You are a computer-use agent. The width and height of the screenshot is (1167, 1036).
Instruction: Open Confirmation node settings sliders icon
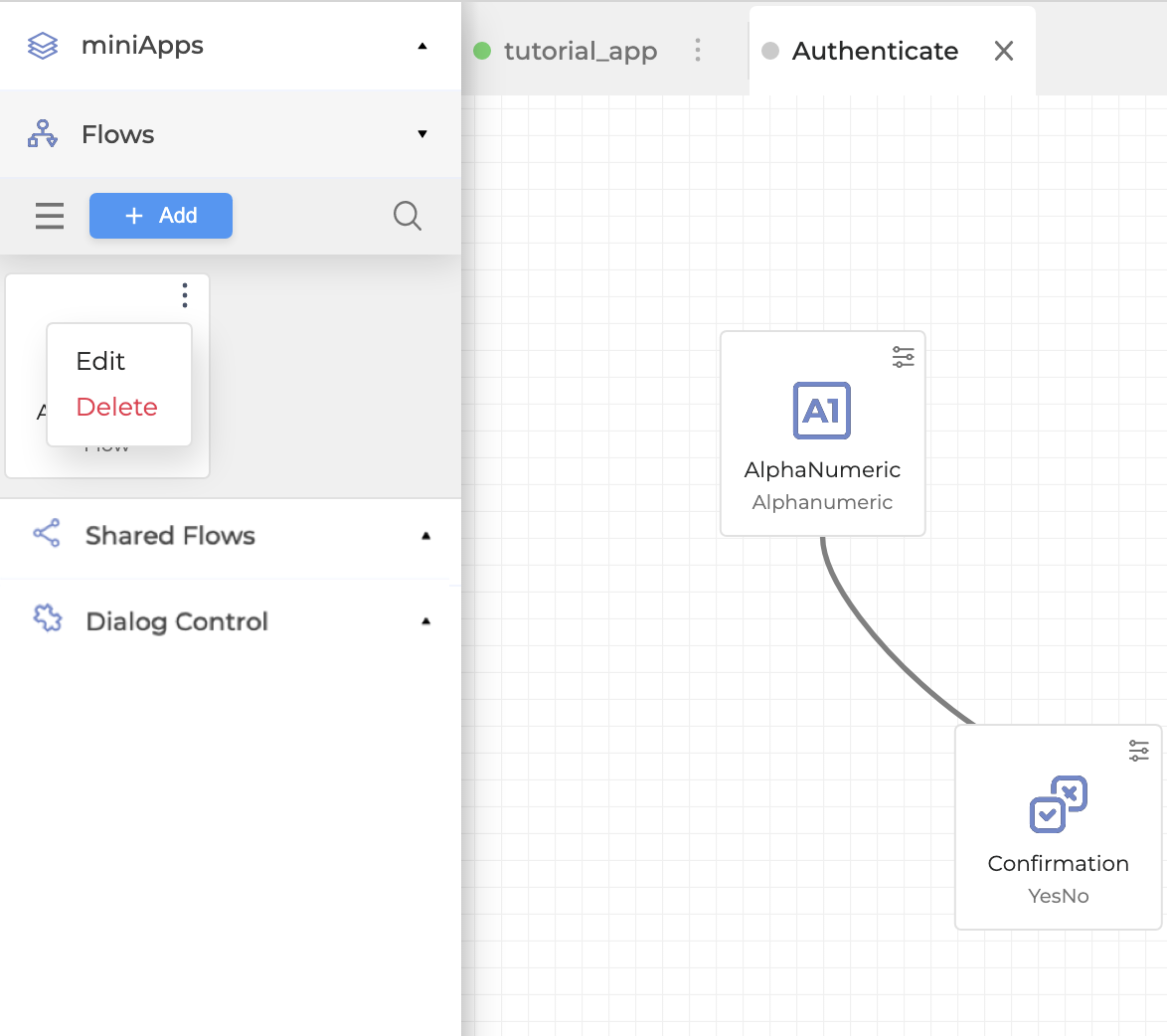1138,751
